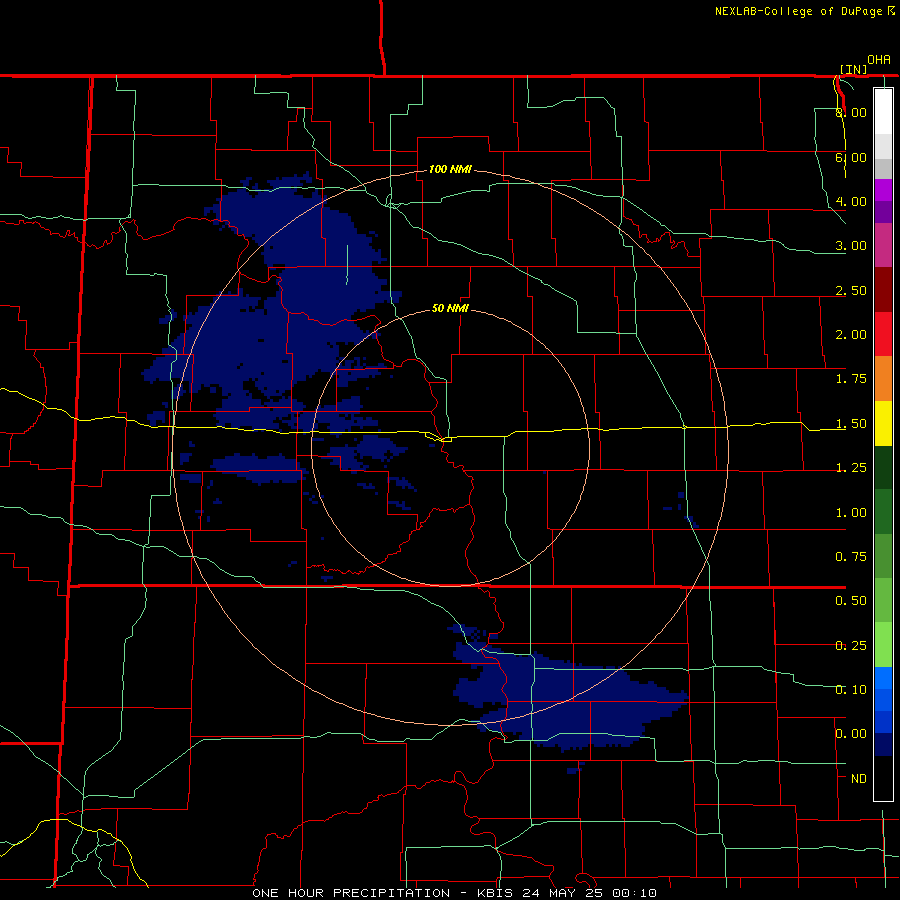Click the ND legend label

[859, 779]
